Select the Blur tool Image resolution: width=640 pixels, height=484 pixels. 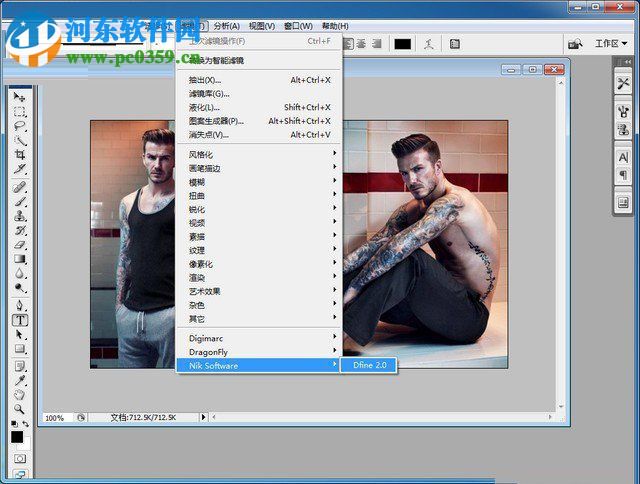pyautogui.click(x=19, y=273)
